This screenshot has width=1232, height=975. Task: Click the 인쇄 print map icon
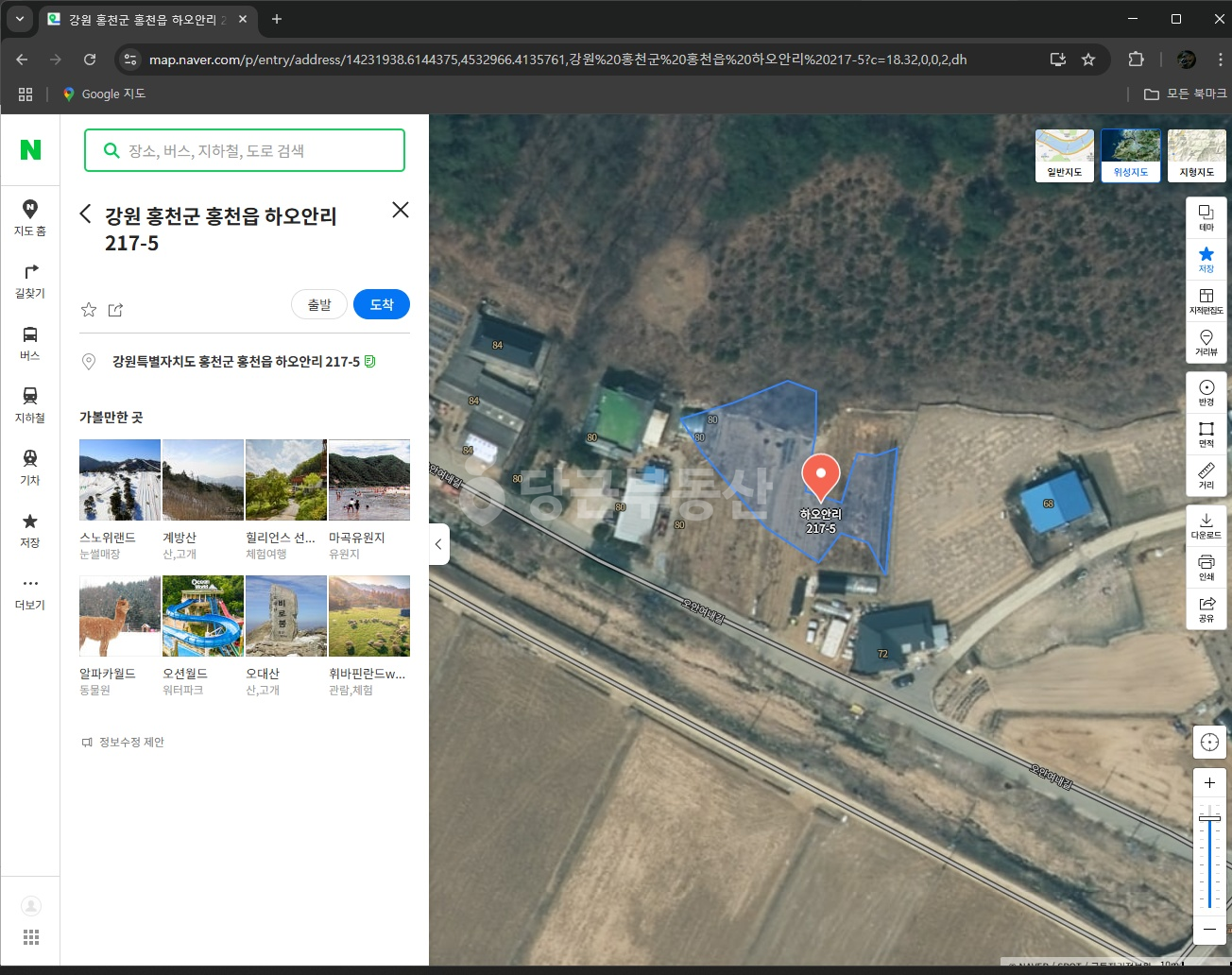1206,568
